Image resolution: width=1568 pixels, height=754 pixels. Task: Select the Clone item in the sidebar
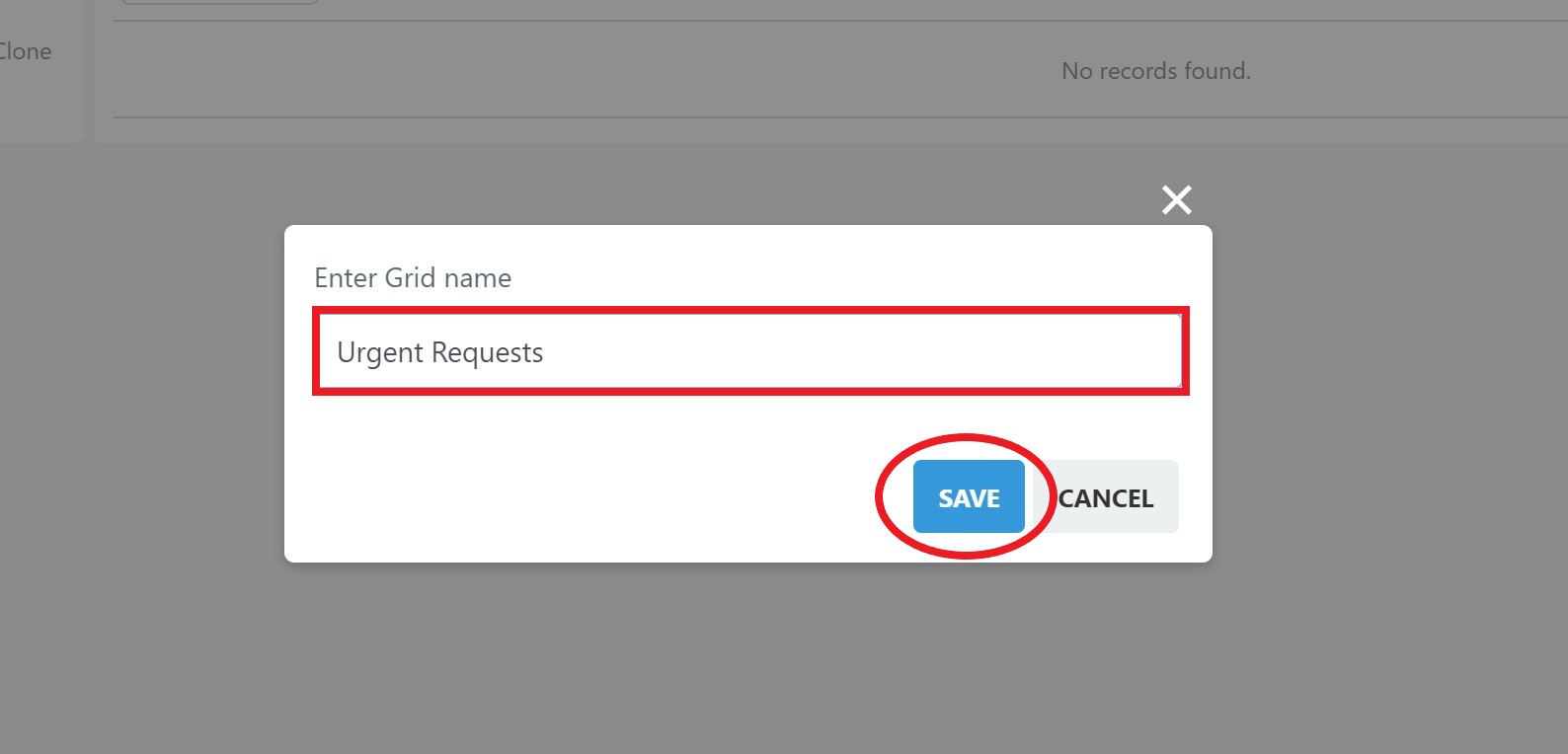(25, 51)
